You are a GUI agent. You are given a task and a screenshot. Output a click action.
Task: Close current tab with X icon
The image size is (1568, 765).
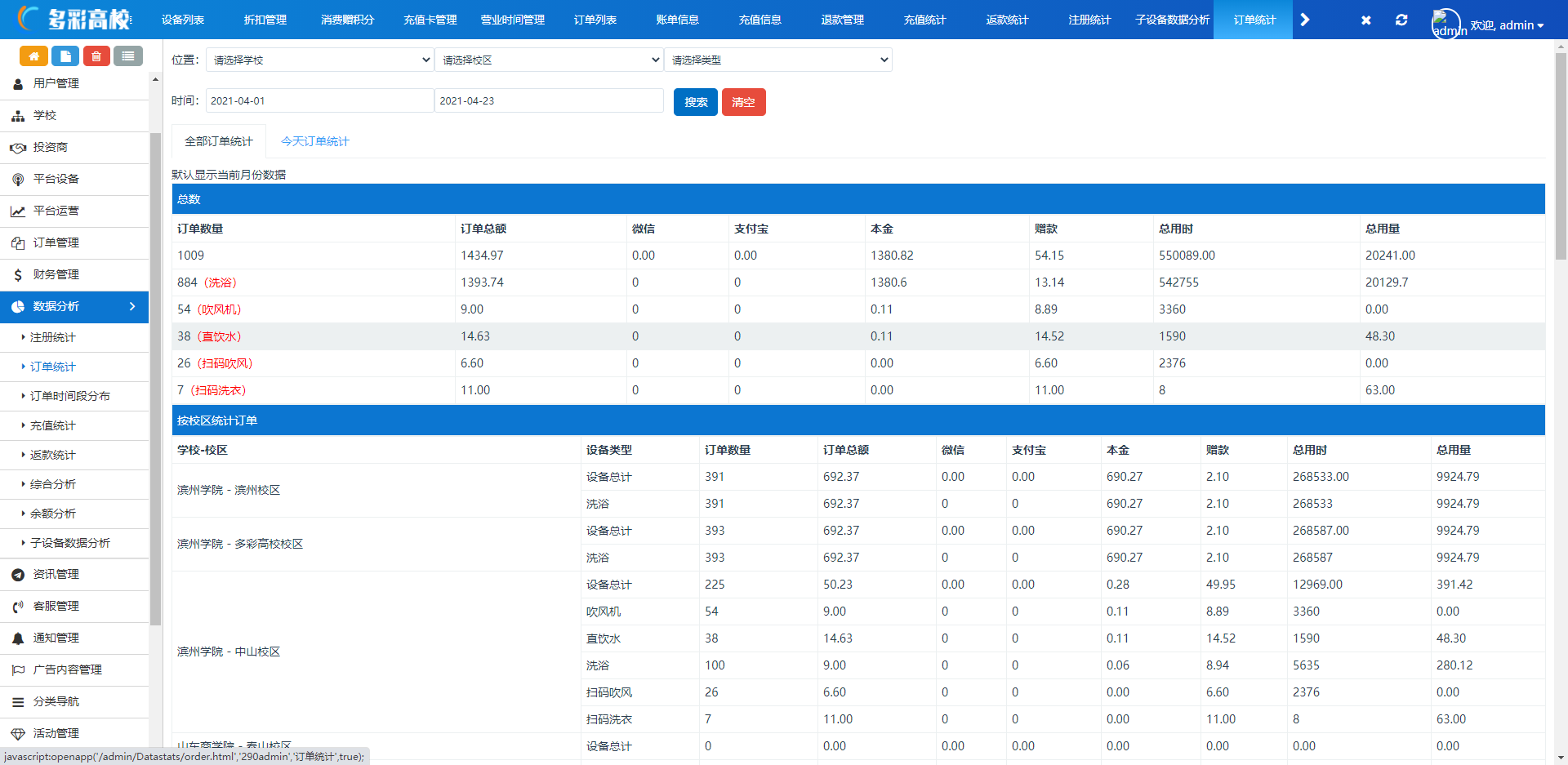point(1366,20)
